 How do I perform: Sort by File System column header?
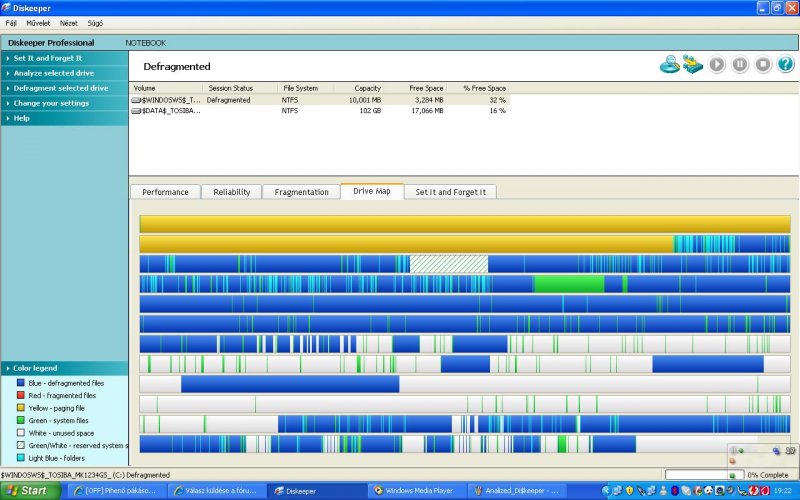click(x=306, y=88)
